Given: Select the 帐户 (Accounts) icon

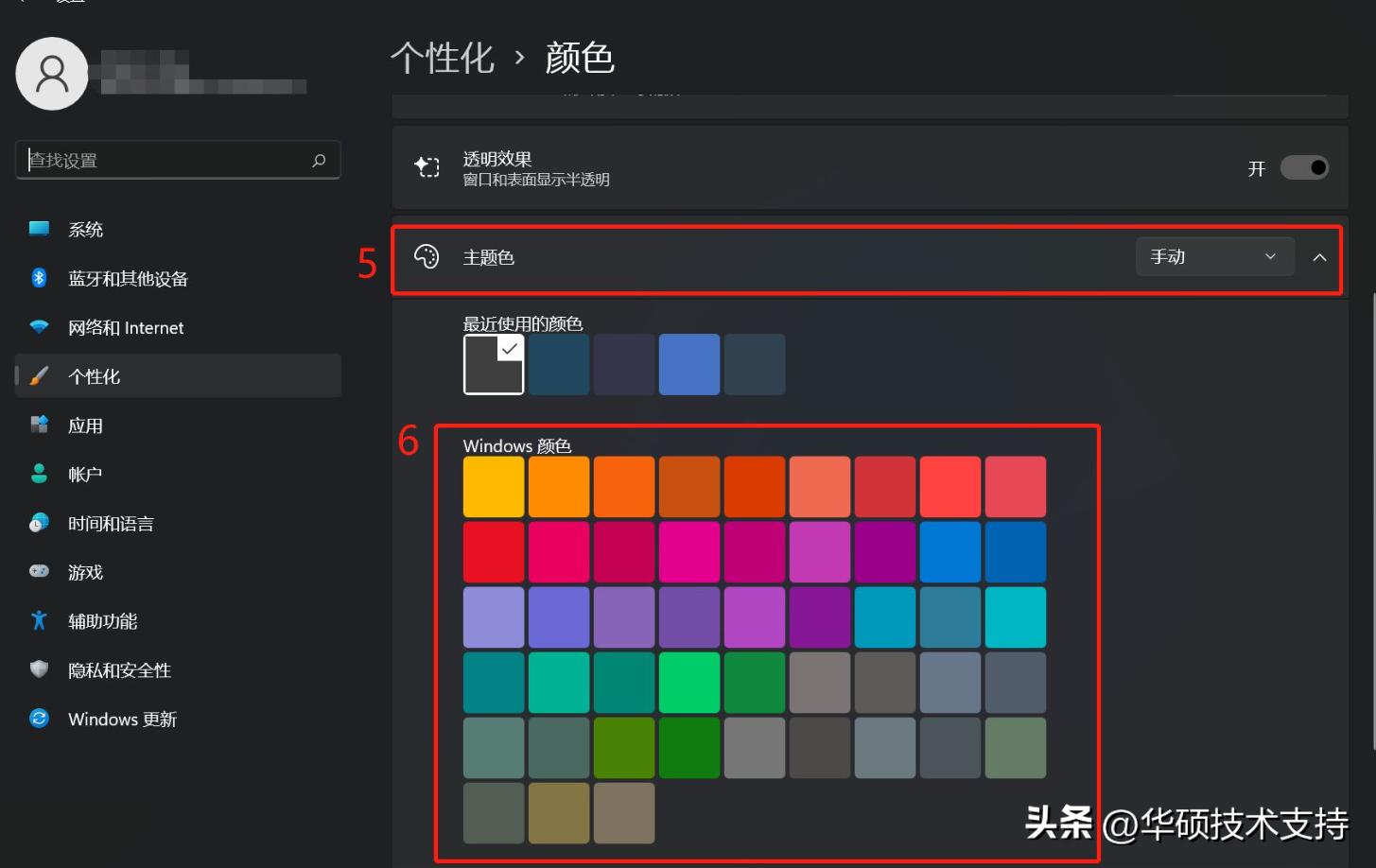Looking at the screenshot, I should click(x=39, y=474).
